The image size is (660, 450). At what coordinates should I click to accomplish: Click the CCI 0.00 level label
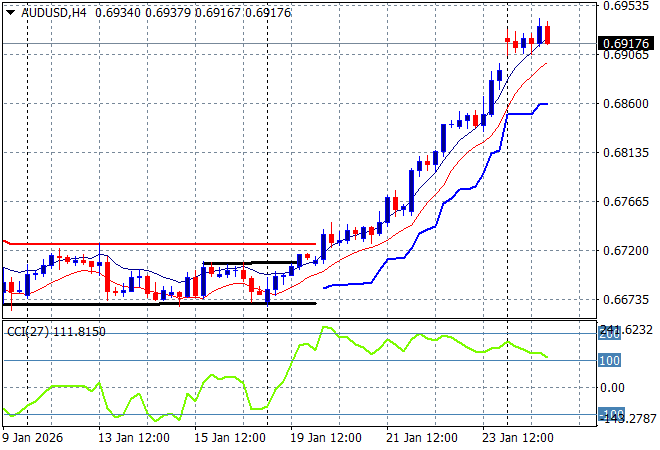coord(612,388)
